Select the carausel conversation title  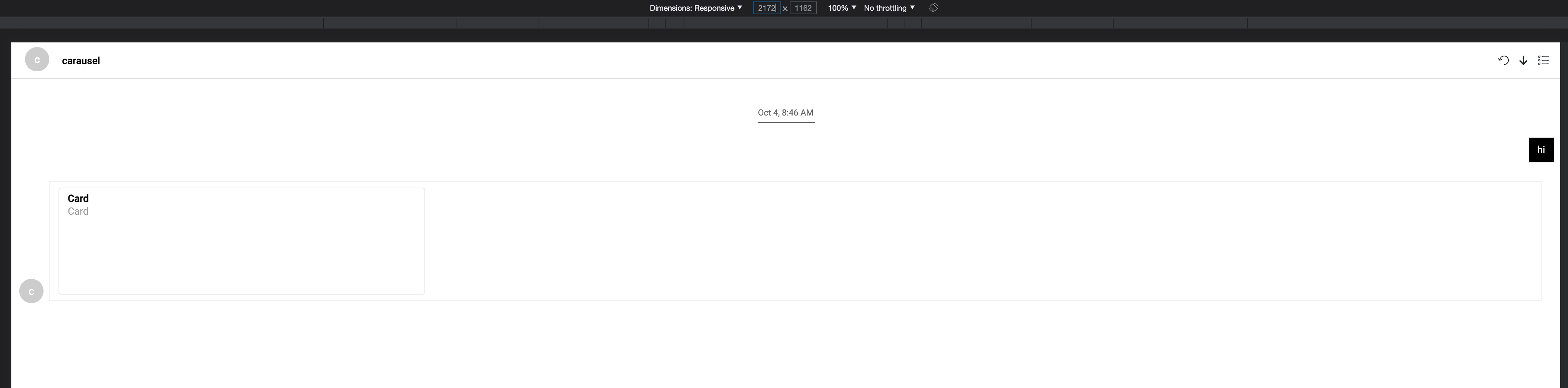[80, 60]
